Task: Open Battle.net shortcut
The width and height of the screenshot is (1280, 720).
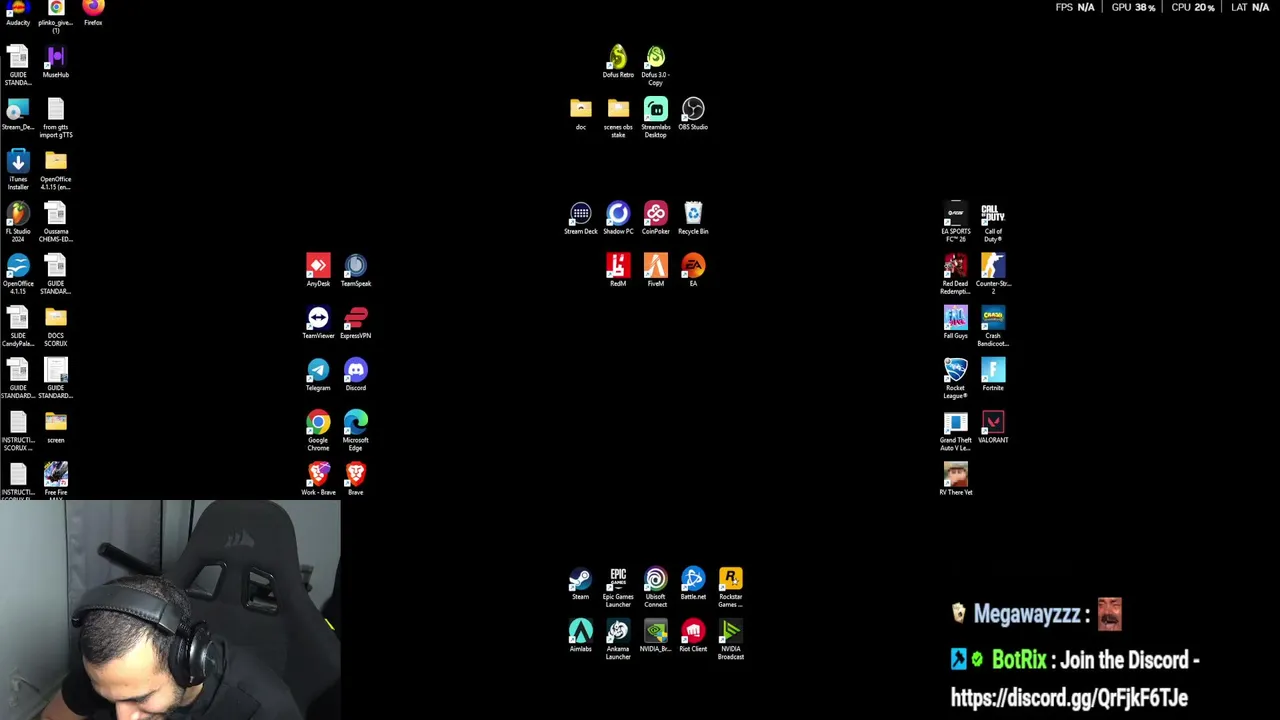Action: (693, 583)
